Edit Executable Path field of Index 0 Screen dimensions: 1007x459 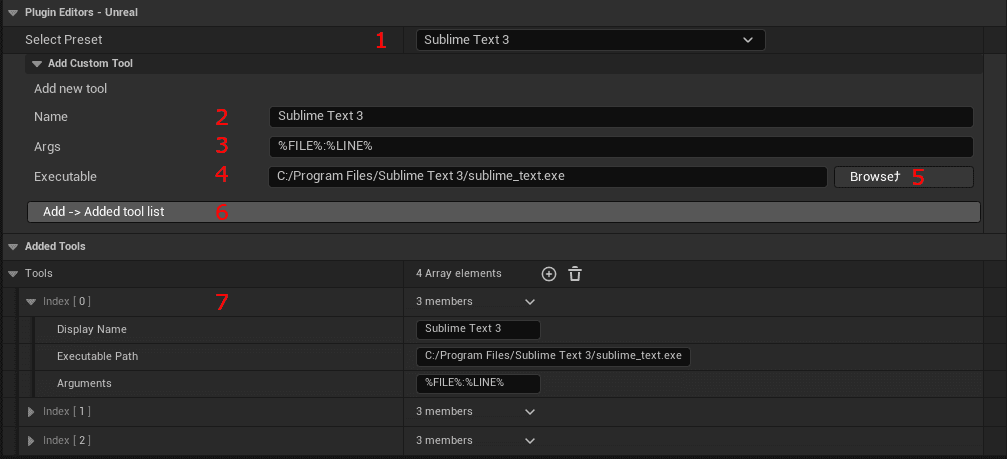[553, 356]
